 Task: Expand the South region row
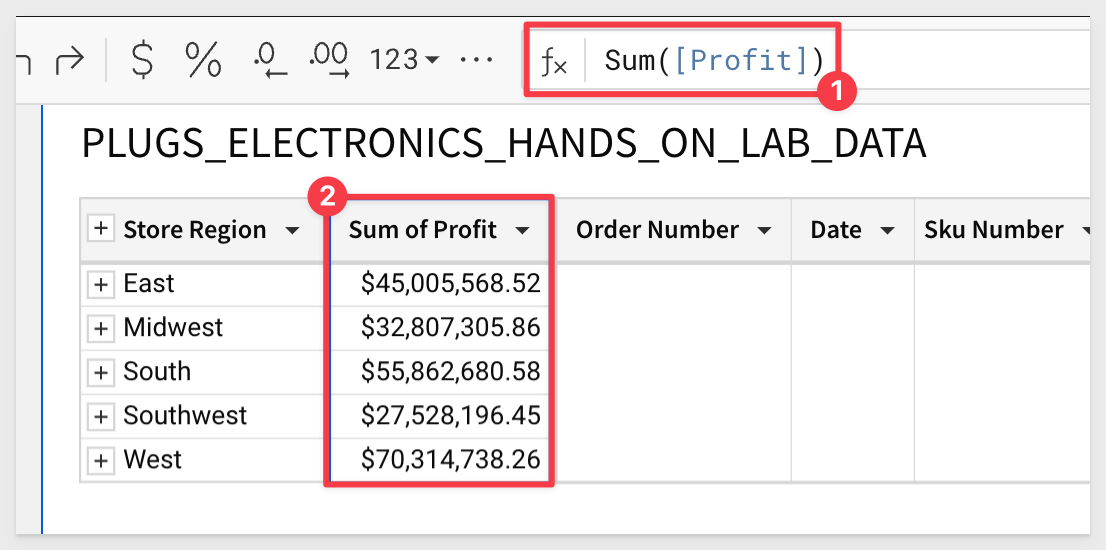[101, 372]
